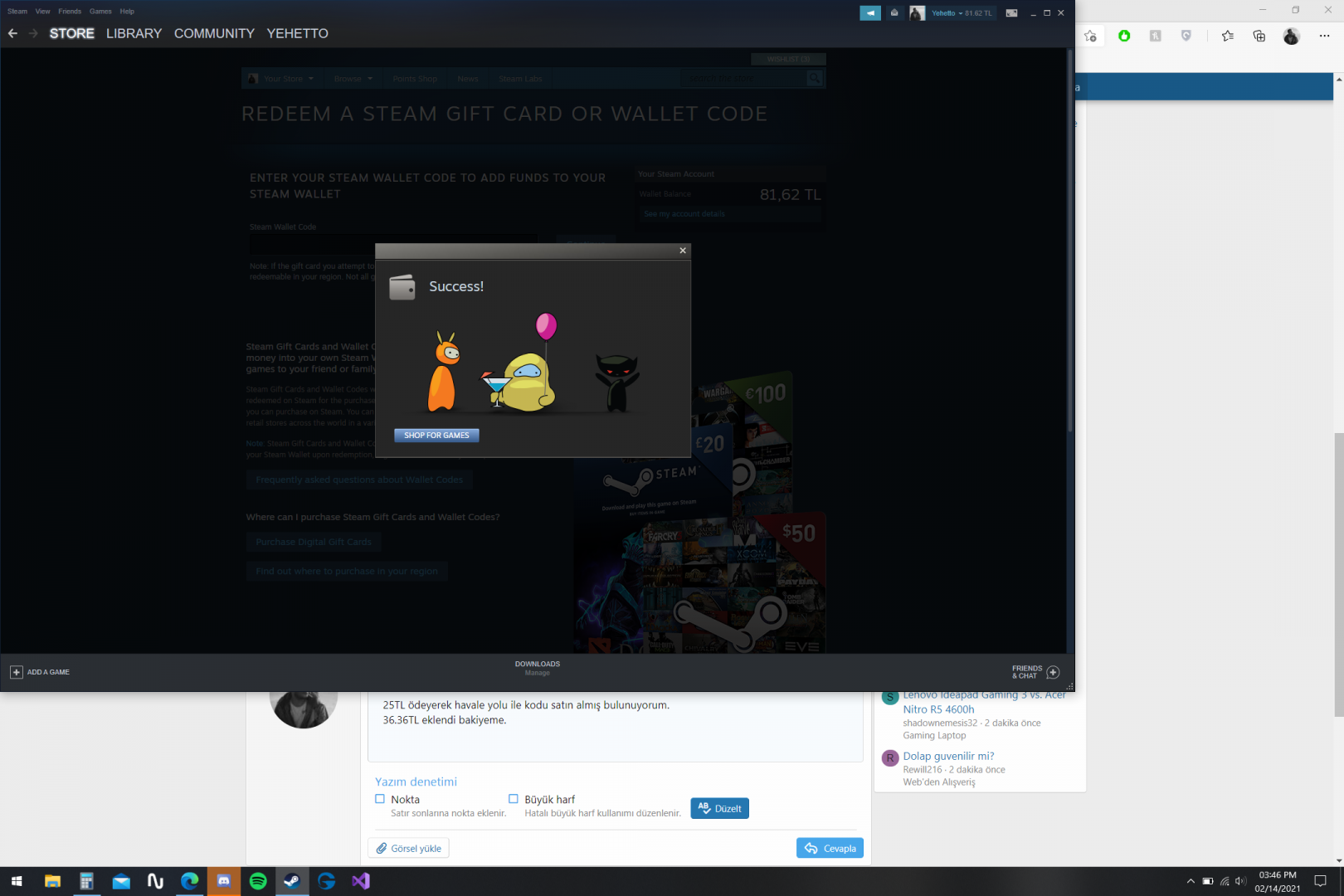Go to the COMMUNITY tab

click(214, 33)
